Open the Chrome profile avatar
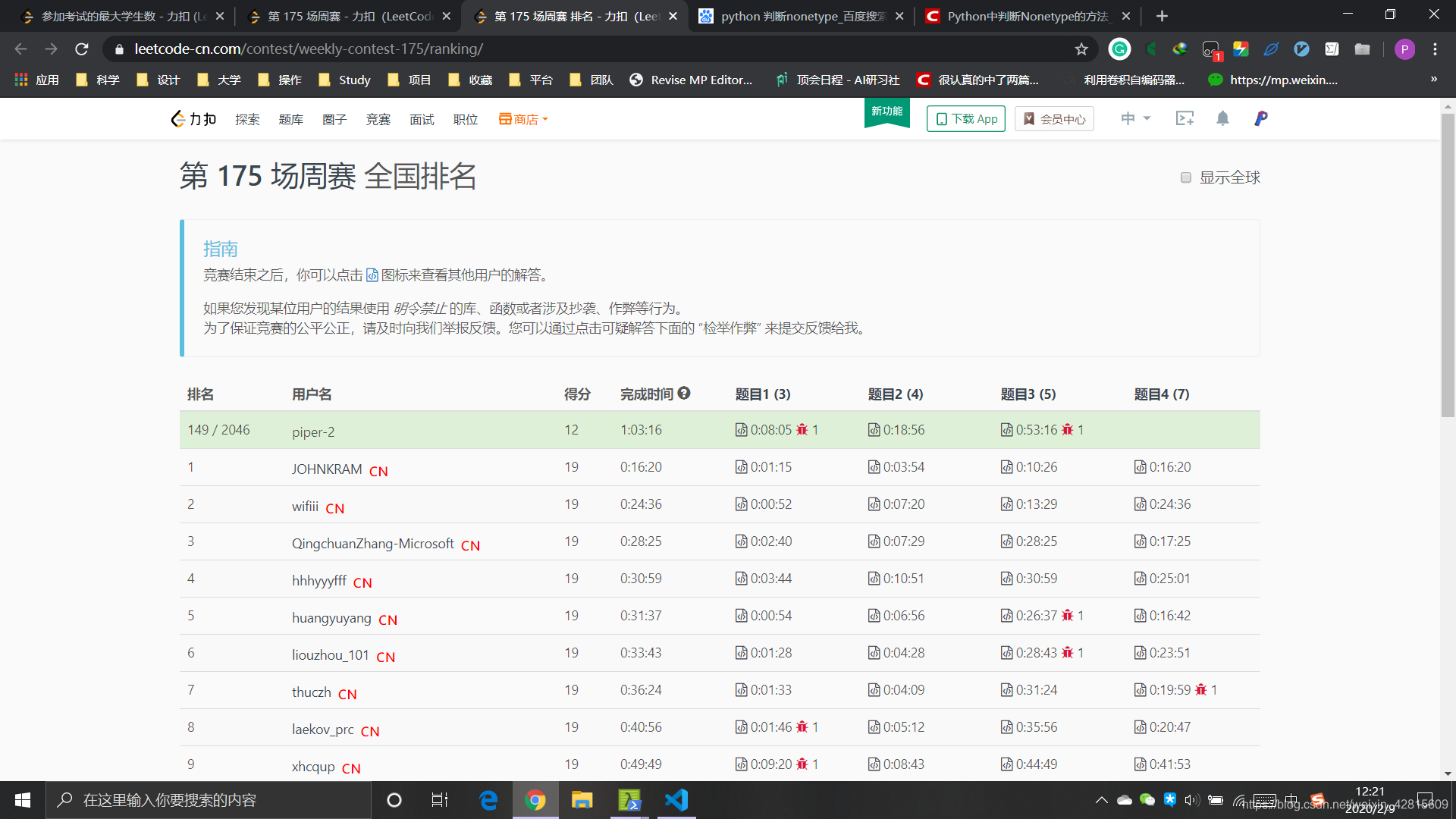1456x819 pixels. coord(1404,49)
